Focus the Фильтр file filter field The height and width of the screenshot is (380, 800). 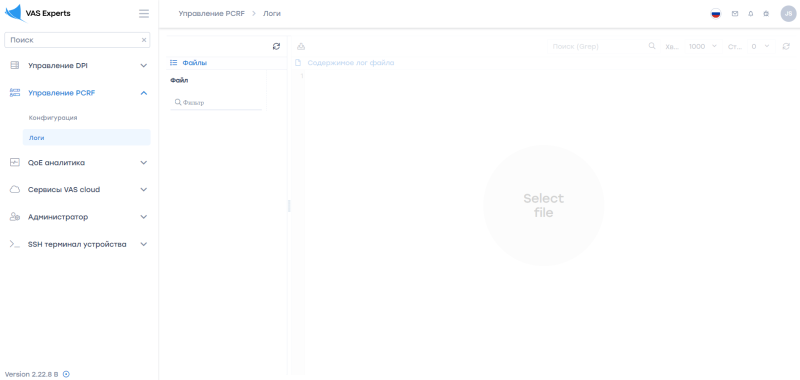[216, 103]
